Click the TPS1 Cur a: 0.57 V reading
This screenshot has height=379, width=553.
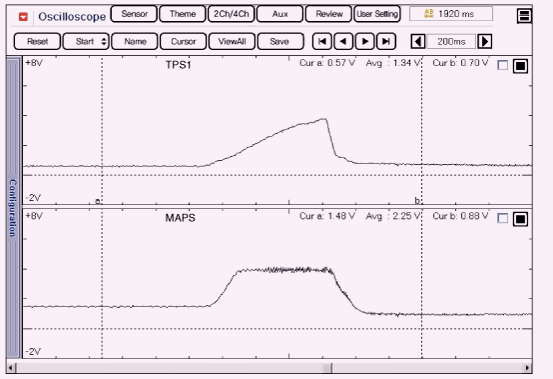(x=327, y=63)
